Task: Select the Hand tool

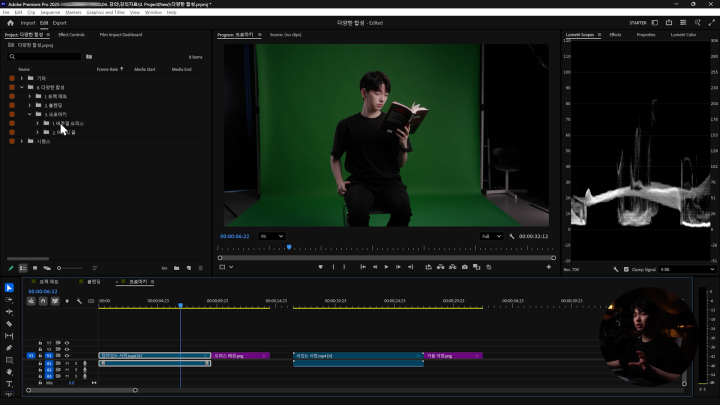Action: 9,371
